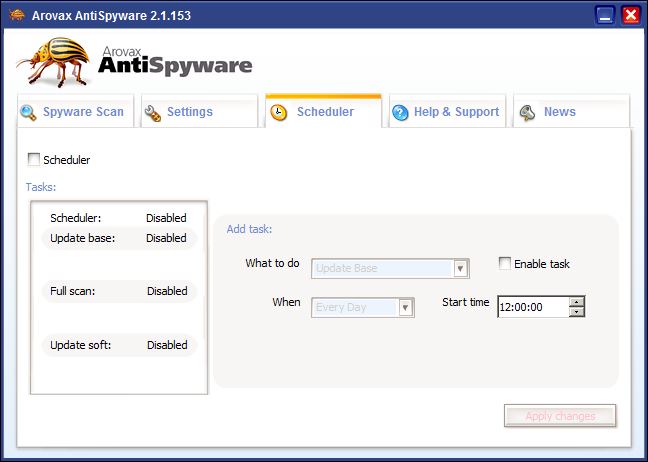
Task: Click the Add task: label
Action: 249,229
